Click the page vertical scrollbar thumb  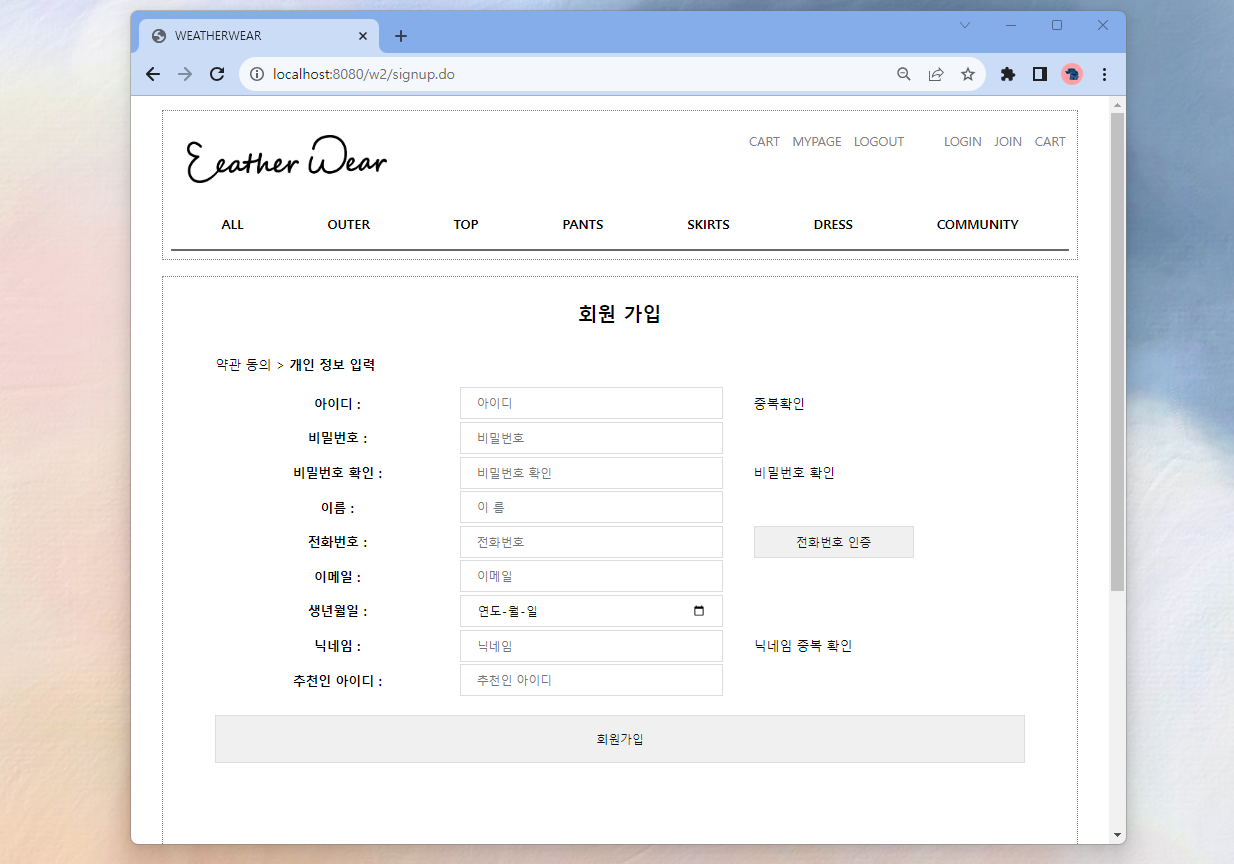point(1118,351)
